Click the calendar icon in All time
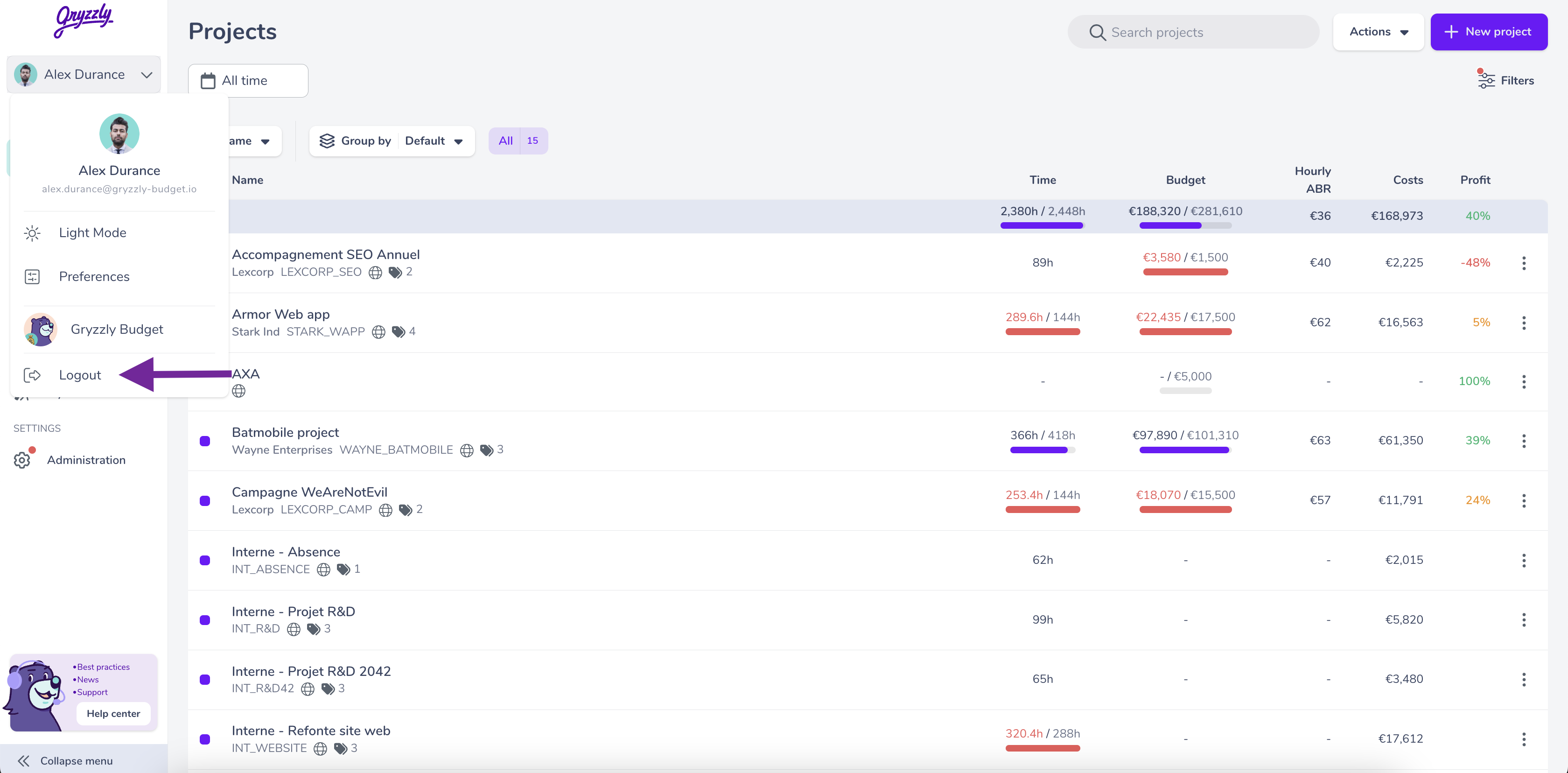 click(208, 81)
